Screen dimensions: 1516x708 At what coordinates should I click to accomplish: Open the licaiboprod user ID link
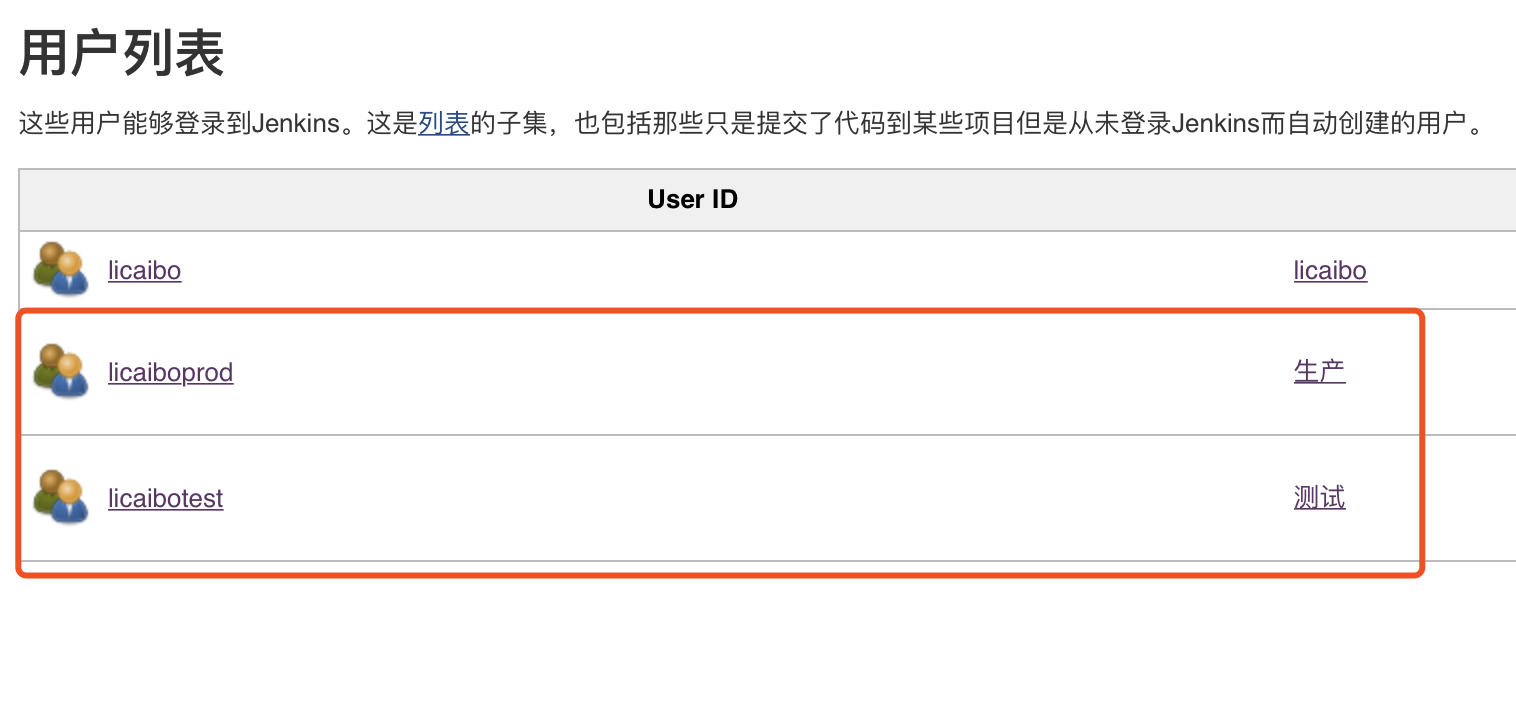170,373
